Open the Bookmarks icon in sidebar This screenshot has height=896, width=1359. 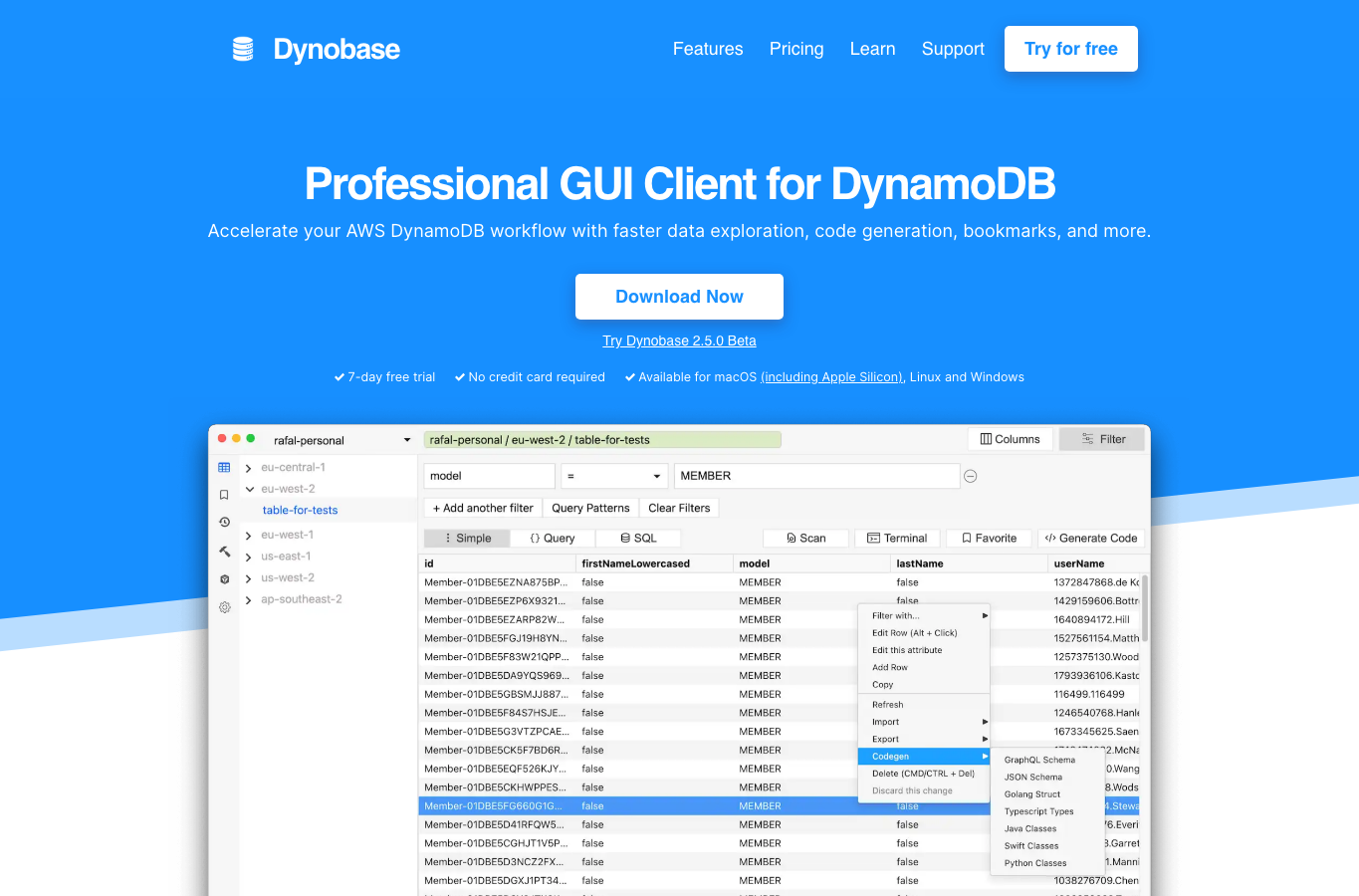pos(224,495)
